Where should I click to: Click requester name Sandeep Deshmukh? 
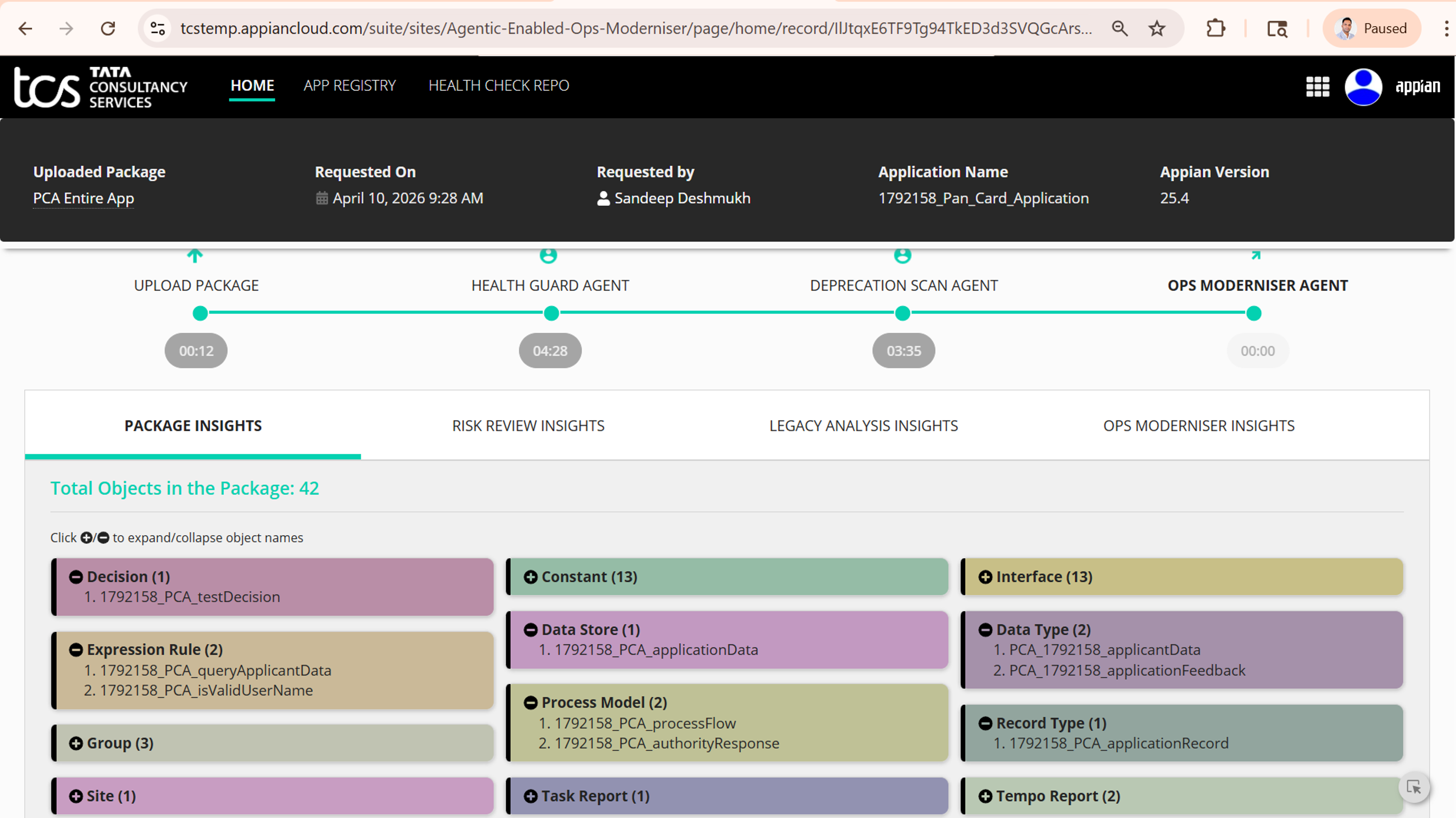click(x=682, y=198)
